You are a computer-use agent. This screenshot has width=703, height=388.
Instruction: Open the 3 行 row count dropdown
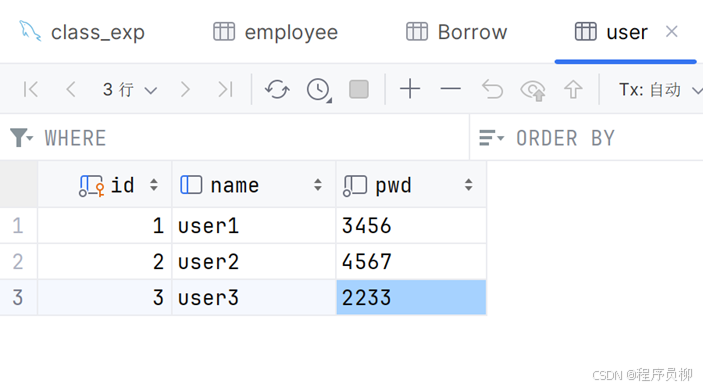[130, 90]
